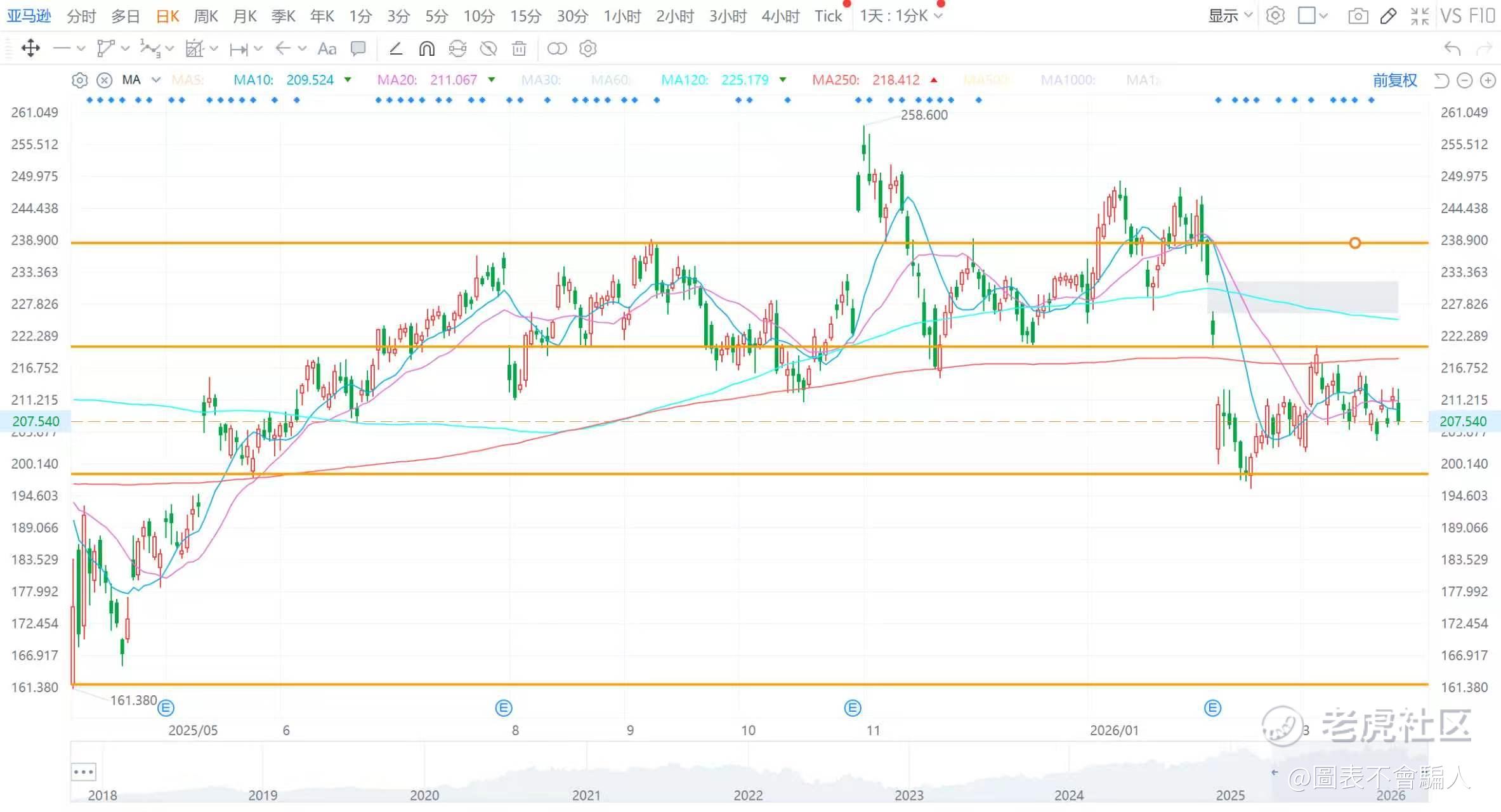
Task: Click the screenshot camera icon
Action: click(1358, 16)
